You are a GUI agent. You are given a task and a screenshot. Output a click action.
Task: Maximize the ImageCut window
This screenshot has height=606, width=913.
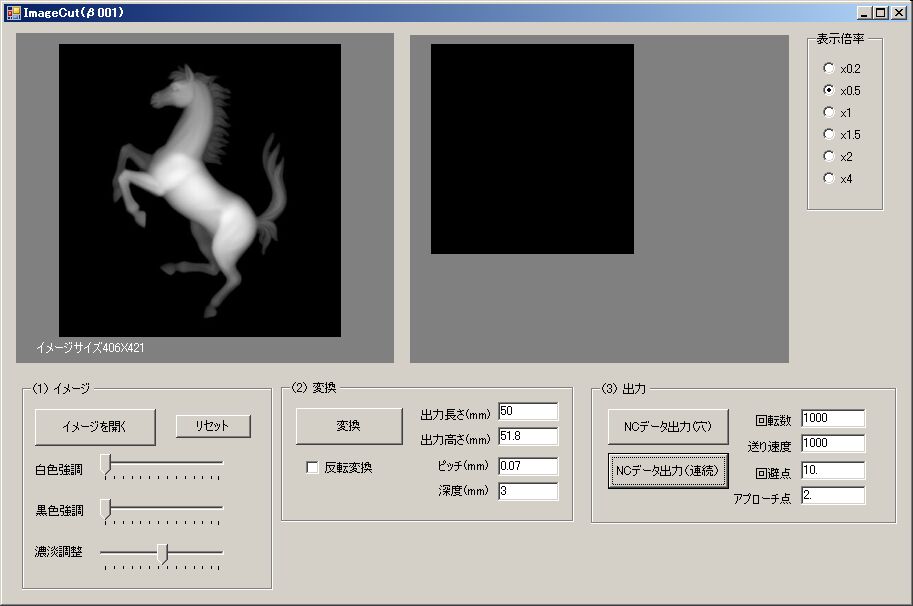click(881, 13)
